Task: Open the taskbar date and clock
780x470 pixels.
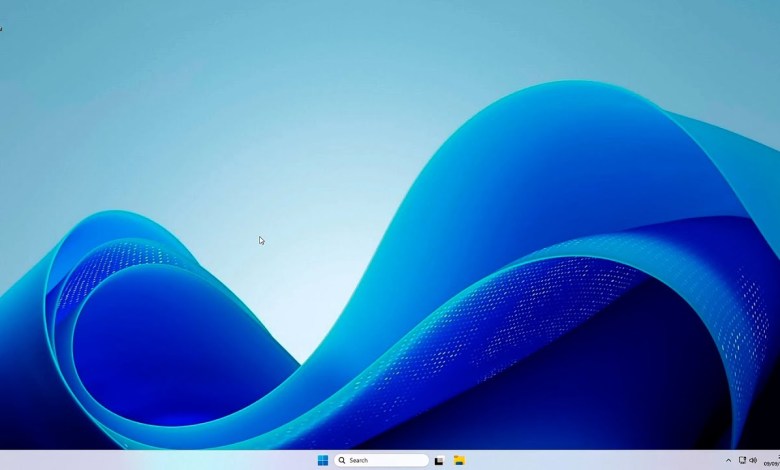Action: 772,461
